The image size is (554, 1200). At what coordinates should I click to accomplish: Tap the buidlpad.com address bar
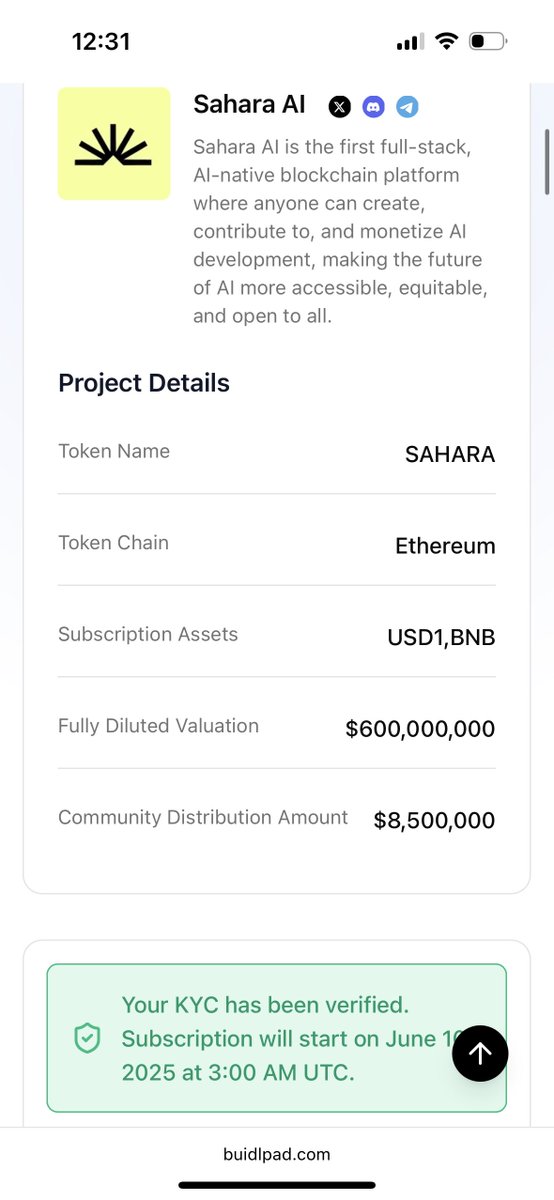[x=277, y=1153]
